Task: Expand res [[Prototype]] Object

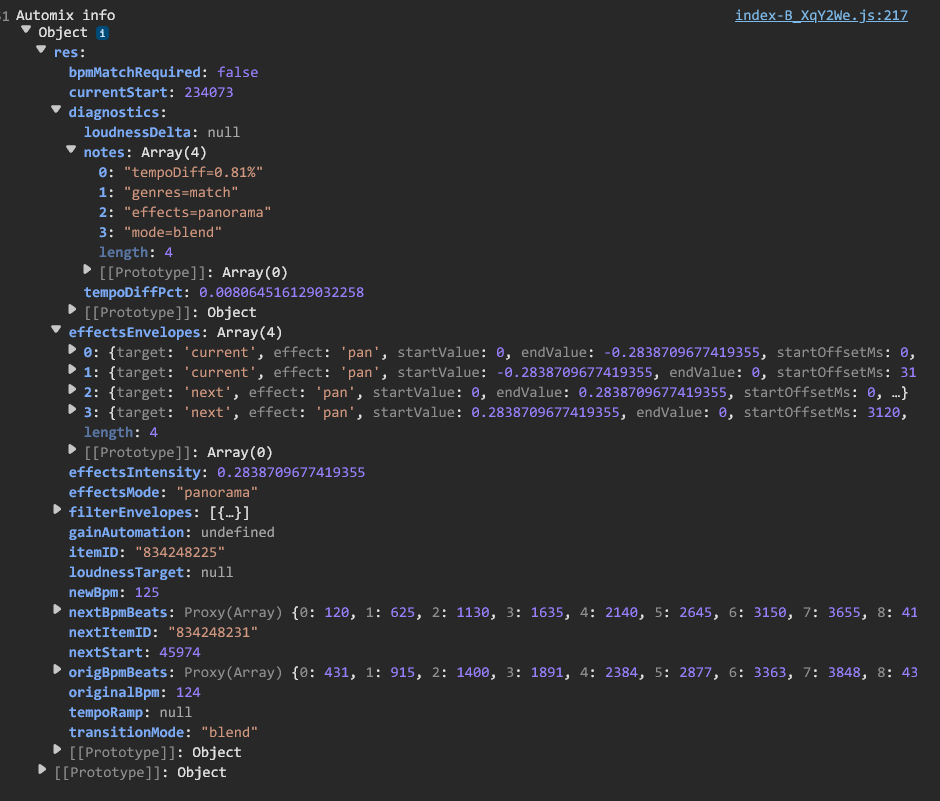Action: [x=57, y=749]
